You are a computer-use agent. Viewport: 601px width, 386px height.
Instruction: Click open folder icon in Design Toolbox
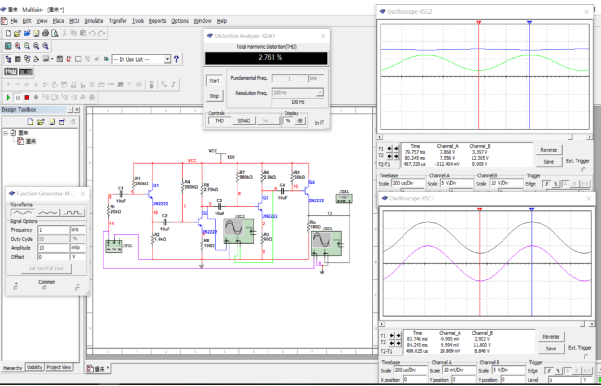(x=41, y=122)
